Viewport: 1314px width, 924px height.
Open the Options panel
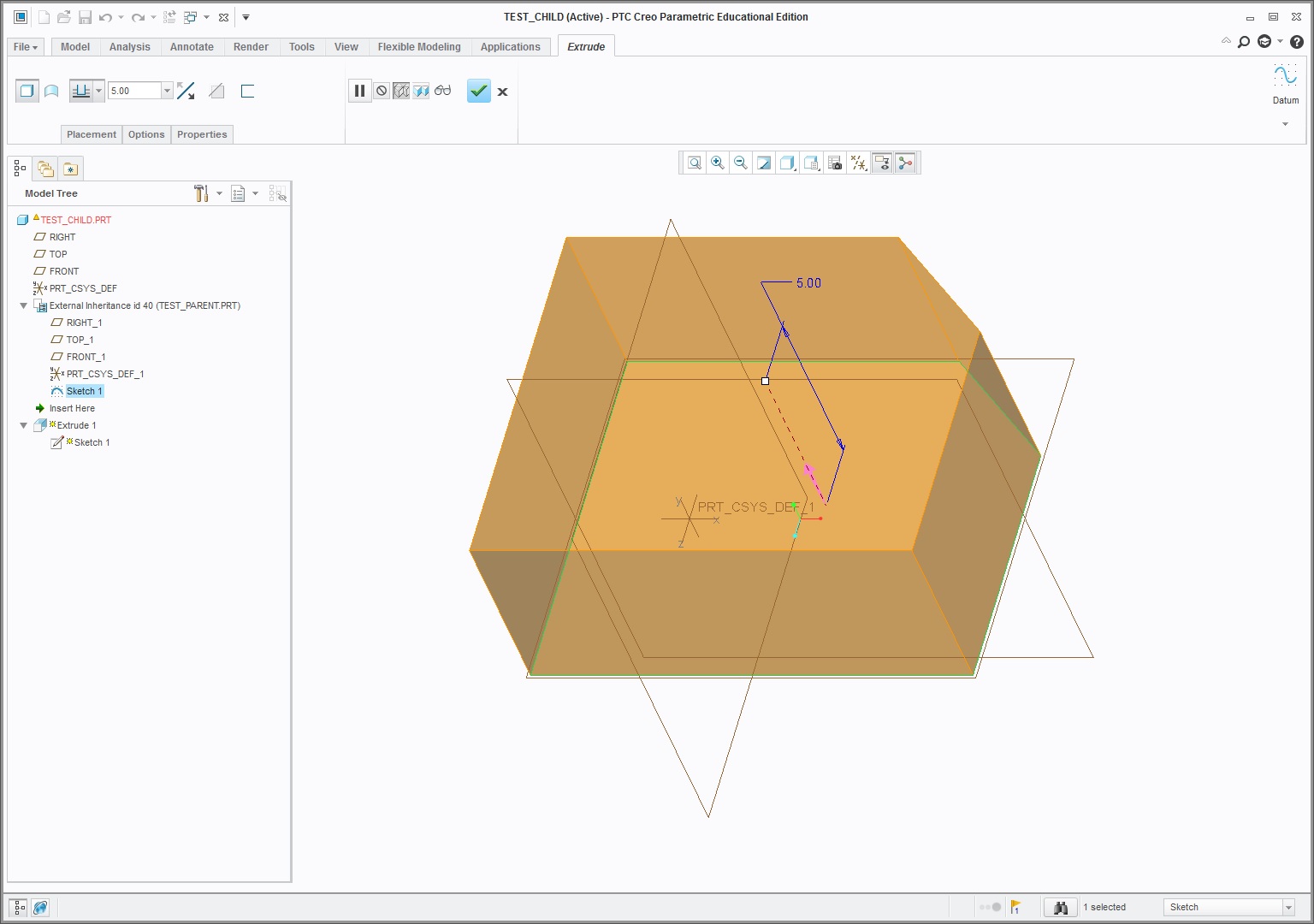coord(146,134)
